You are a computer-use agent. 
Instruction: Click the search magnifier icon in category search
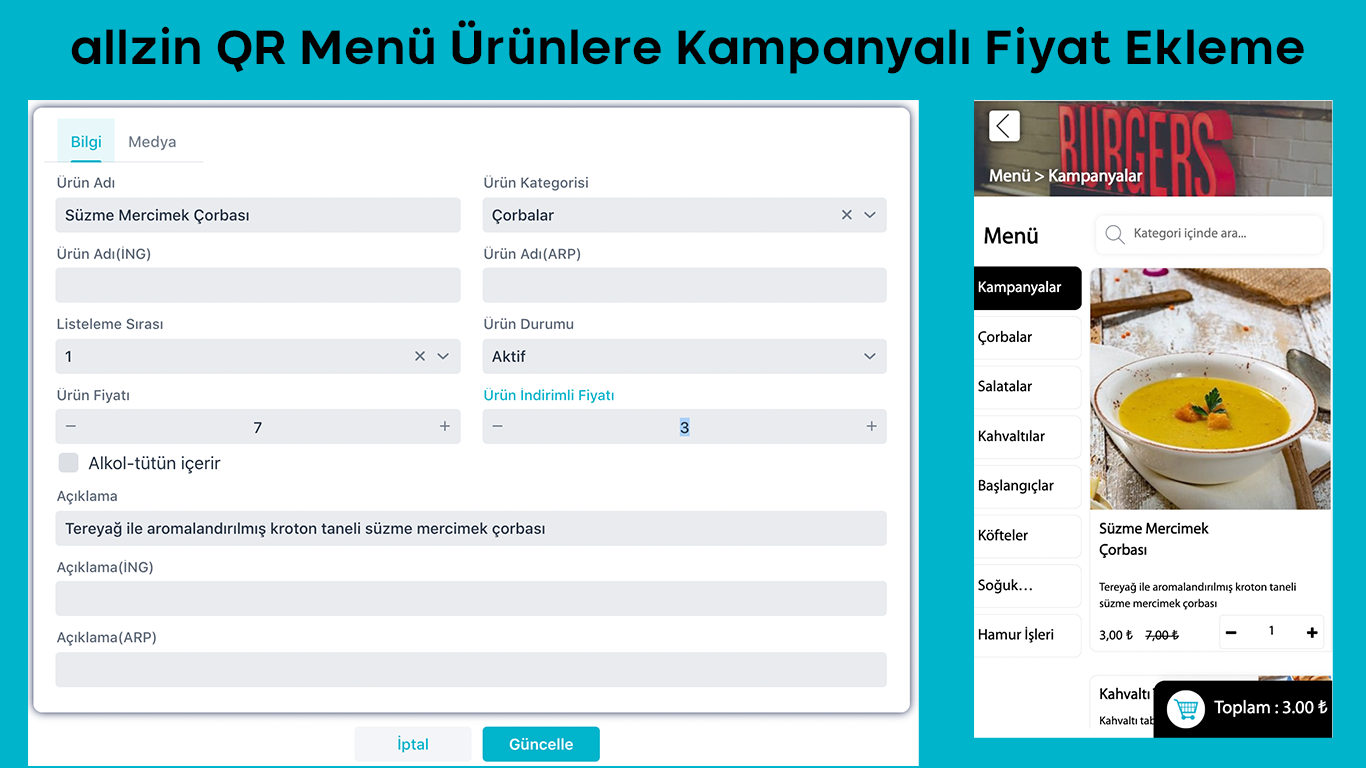1114,234
